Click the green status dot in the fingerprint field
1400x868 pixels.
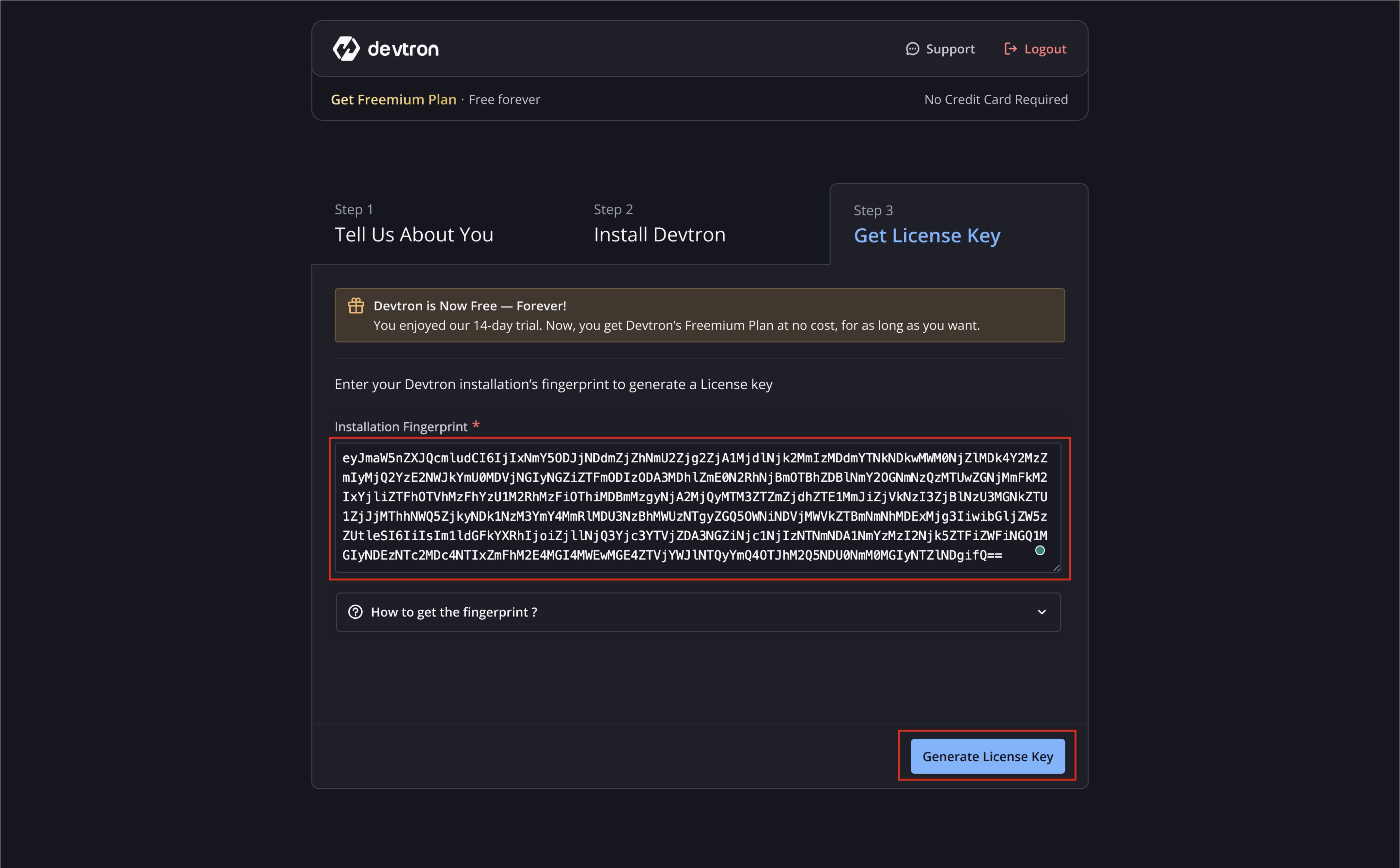tap(1040, 551)
